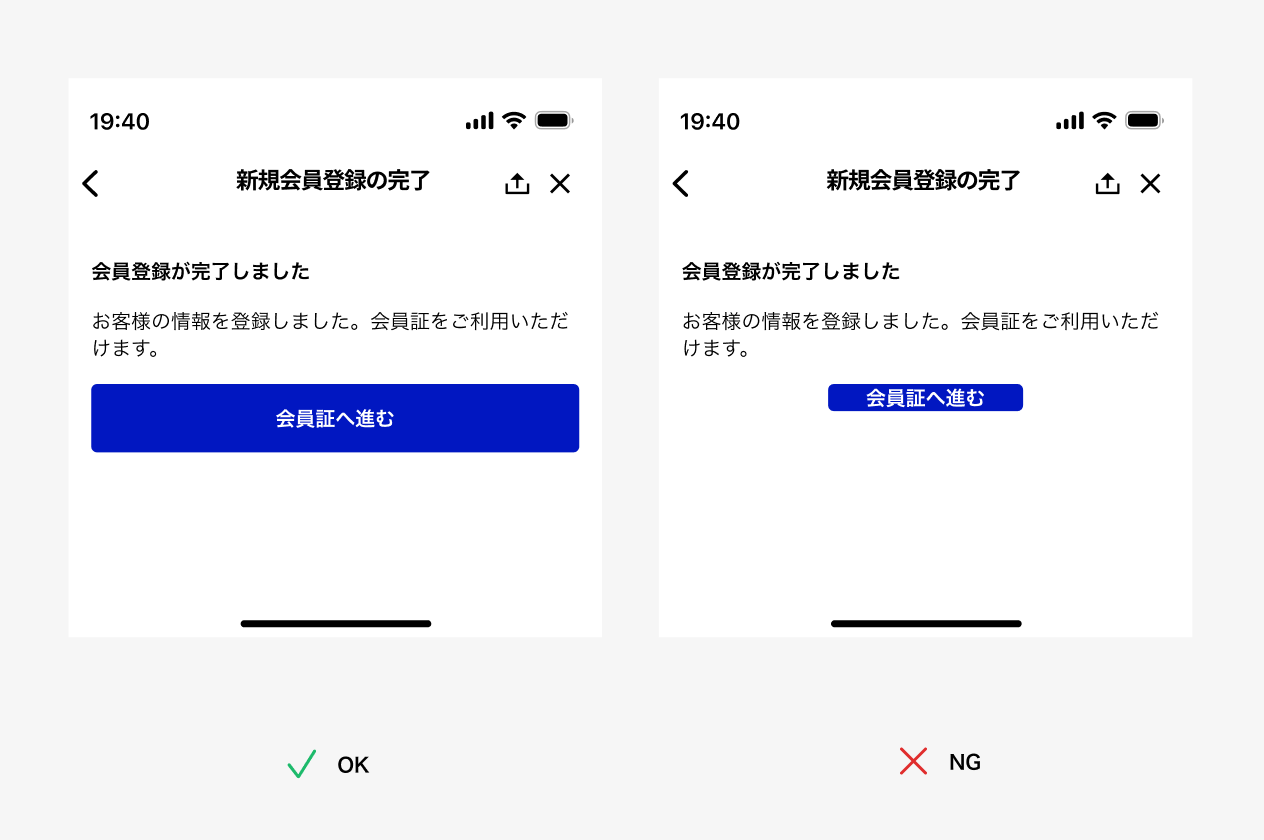Viewport: 1264px width, 840px height.
Task: Click the cellular signal bars on the NG screen
Action: point(1069,120)
